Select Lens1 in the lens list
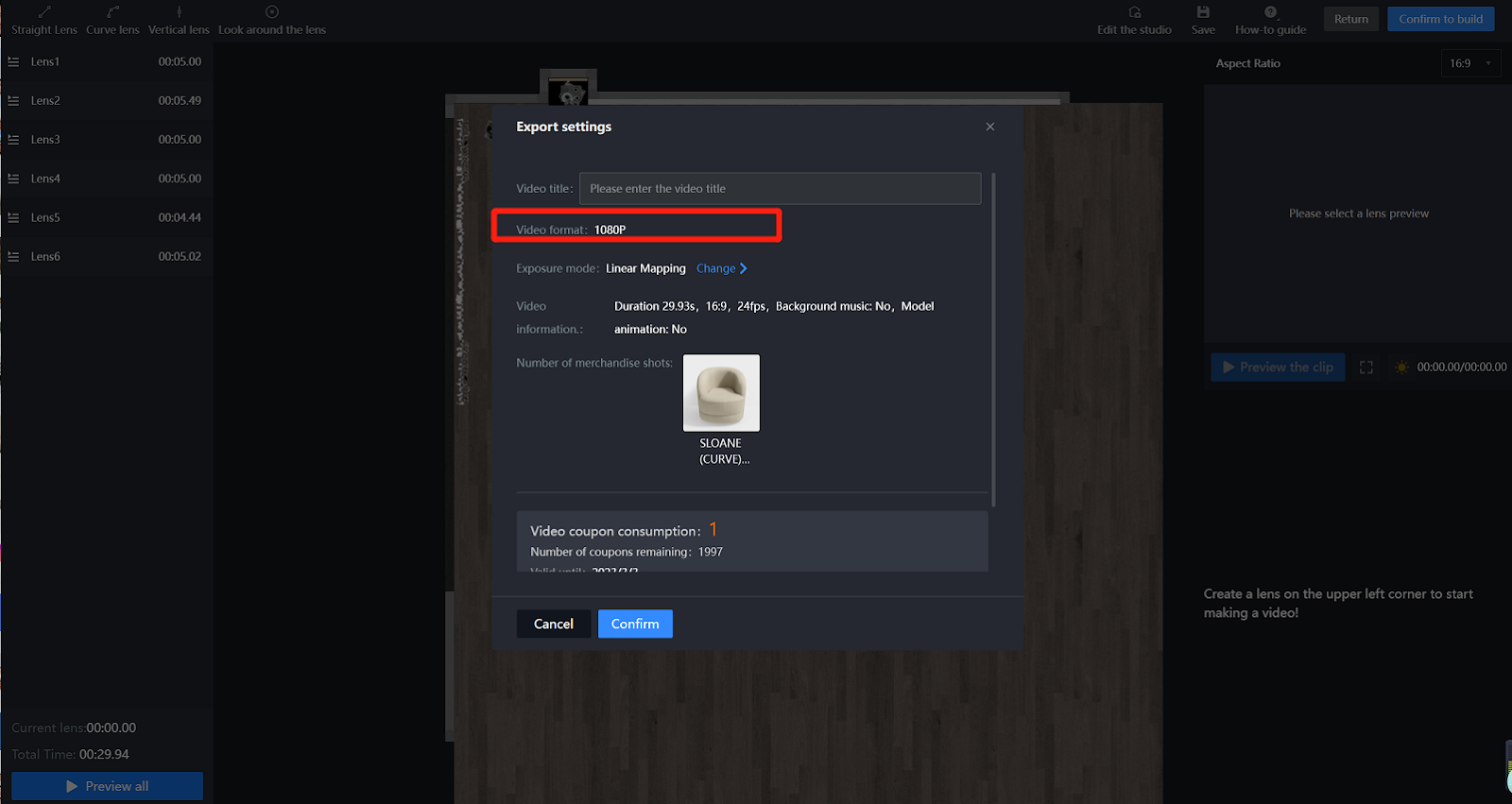The width and height of the screenshot is (1512, 804). (107, 61)
